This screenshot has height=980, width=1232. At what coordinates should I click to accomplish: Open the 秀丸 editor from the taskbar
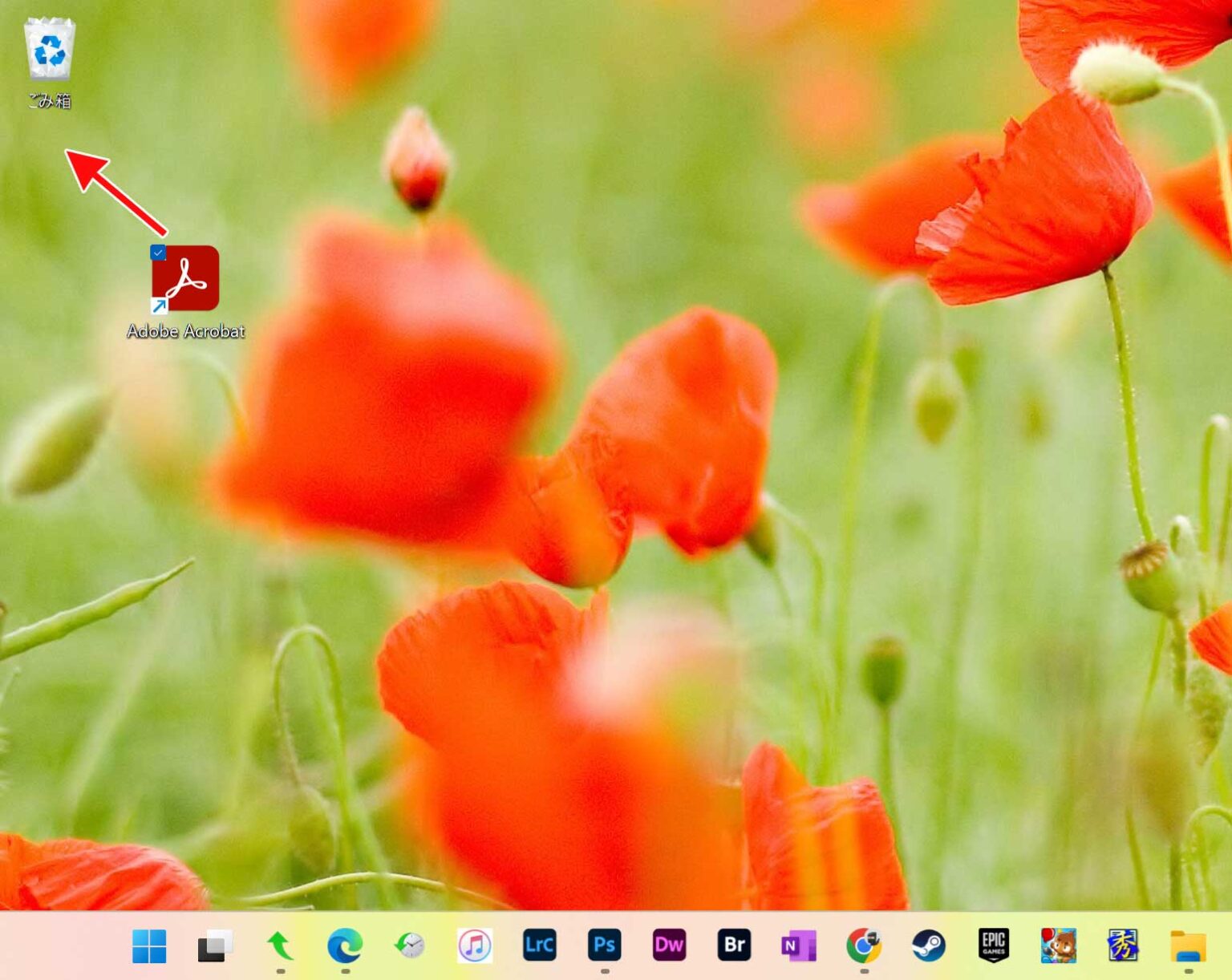click(1124, 946)
